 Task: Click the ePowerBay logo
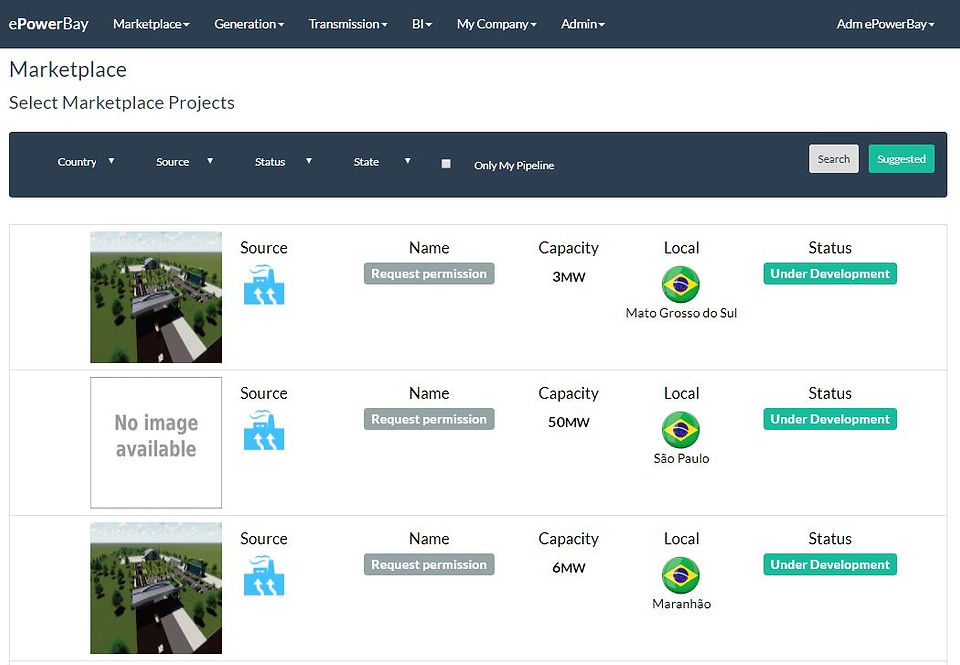[x=48, y=24]
